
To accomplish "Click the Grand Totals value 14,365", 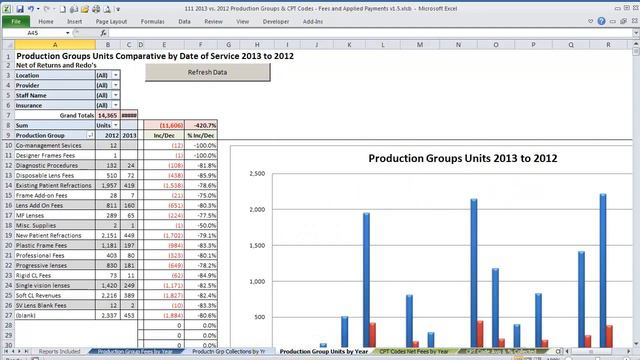I will tap(108, 115).
